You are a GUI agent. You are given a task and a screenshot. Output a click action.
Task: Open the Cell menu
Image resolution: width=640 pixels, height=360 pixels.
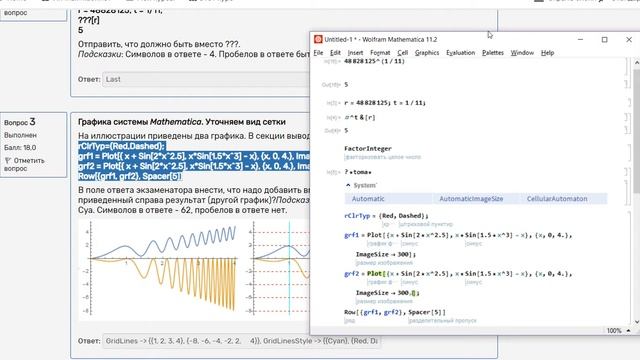point(402,53)
